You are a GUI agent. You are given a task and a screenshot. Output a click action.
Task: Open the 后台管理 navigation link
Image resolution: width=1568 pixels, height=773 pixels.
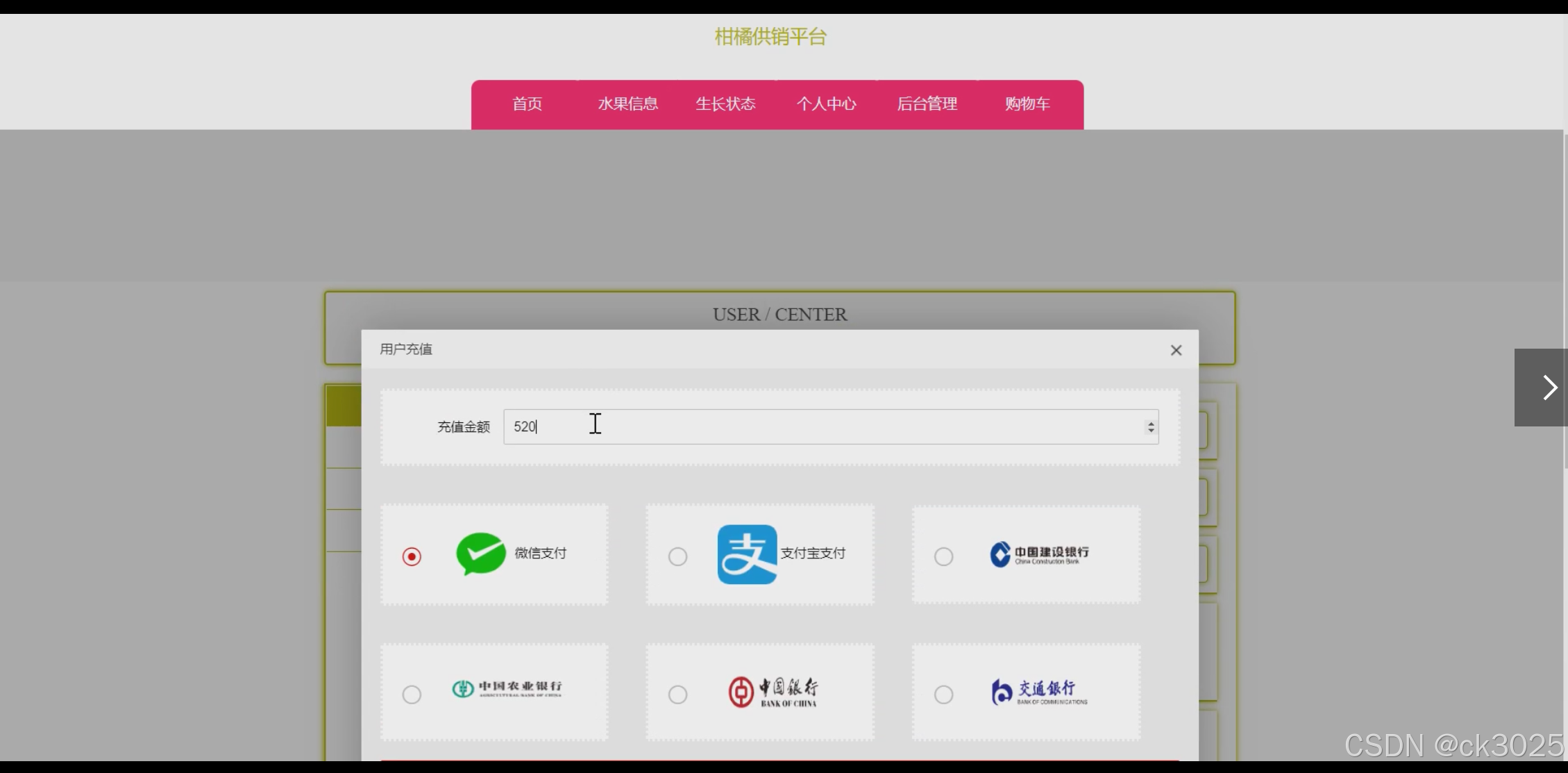(x=927, y=104)
